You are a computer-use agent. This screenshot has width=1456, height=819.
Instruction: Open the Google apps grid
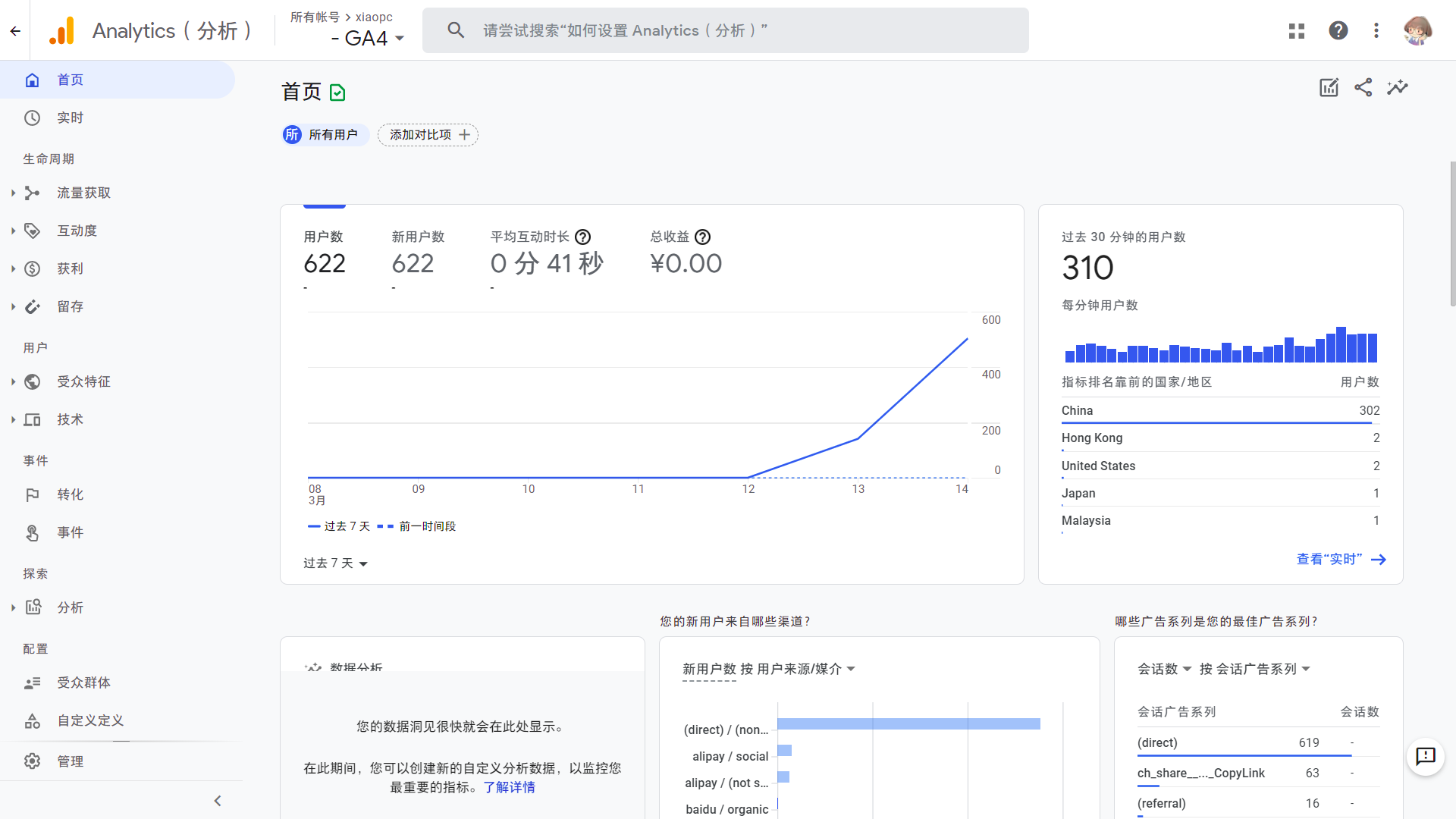1297,30
